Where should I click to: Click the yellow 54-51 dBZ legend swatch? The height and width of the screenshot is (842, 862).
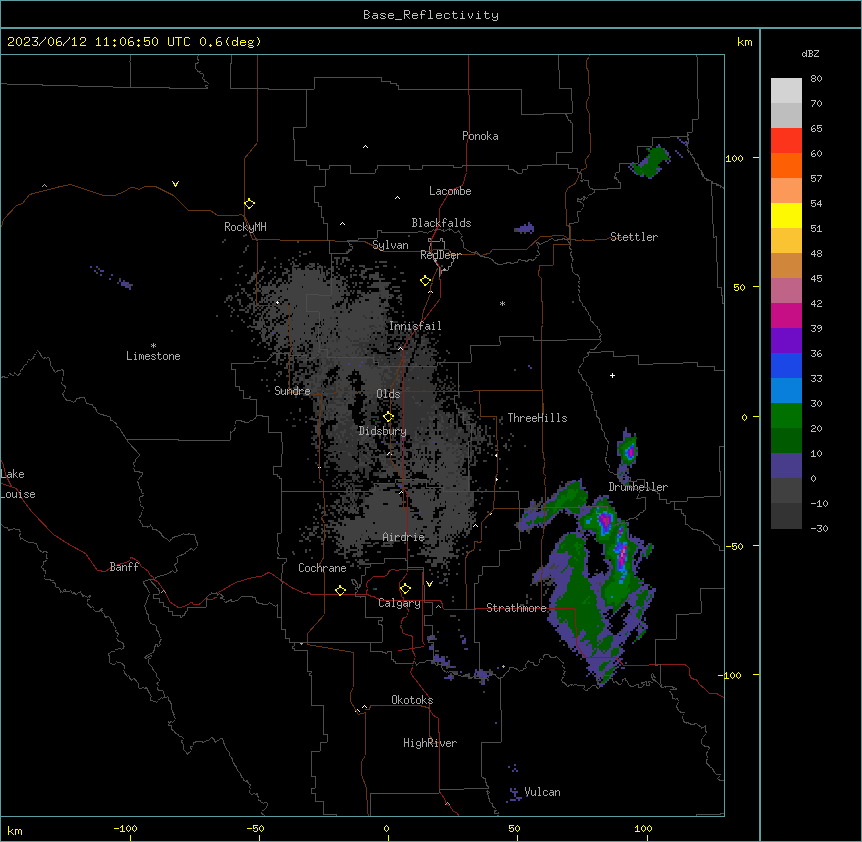786,215
